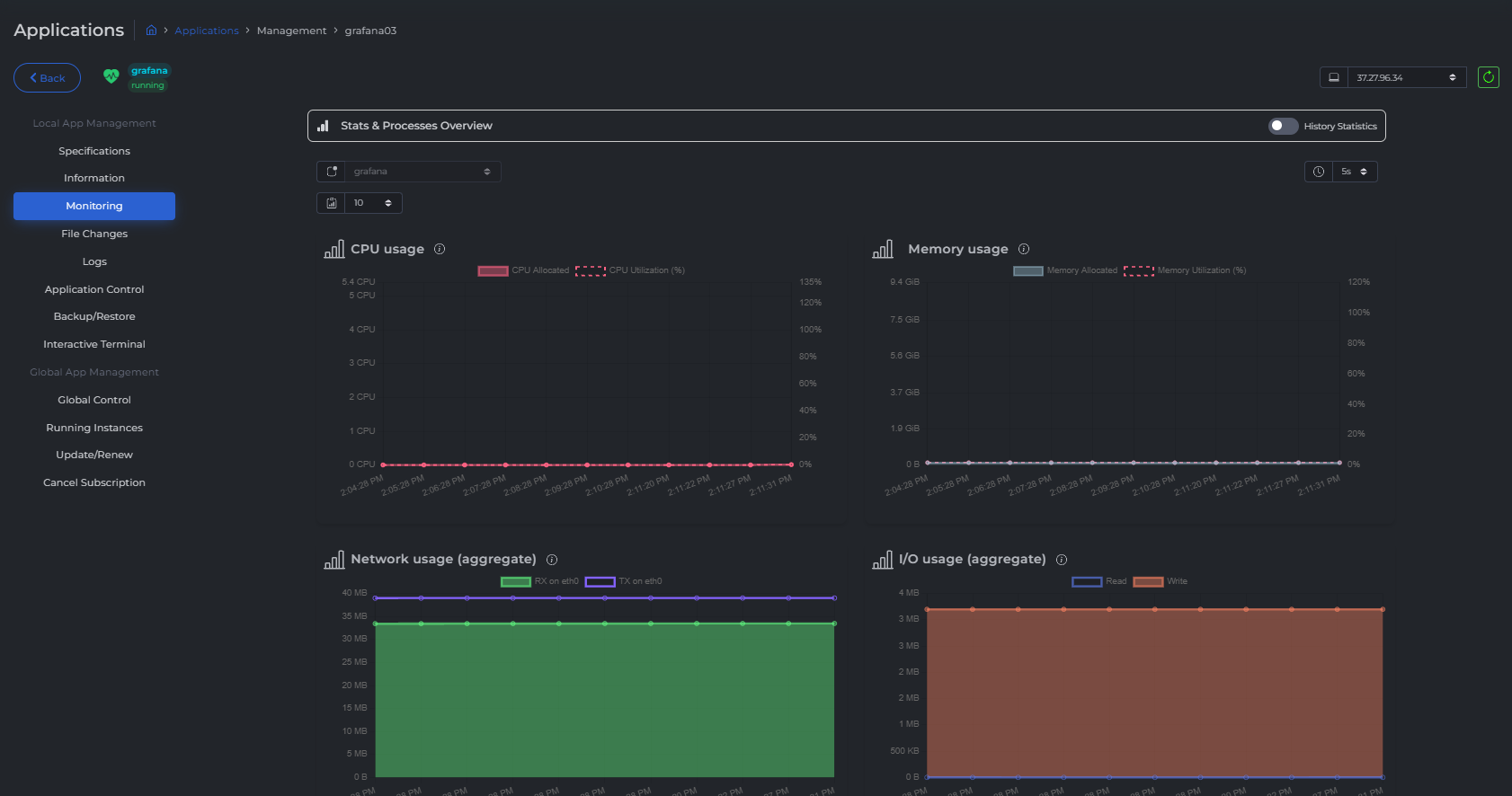Open the Applications breadcrumb link
The image size is (1512, 796).
click(x=207, y=31)
